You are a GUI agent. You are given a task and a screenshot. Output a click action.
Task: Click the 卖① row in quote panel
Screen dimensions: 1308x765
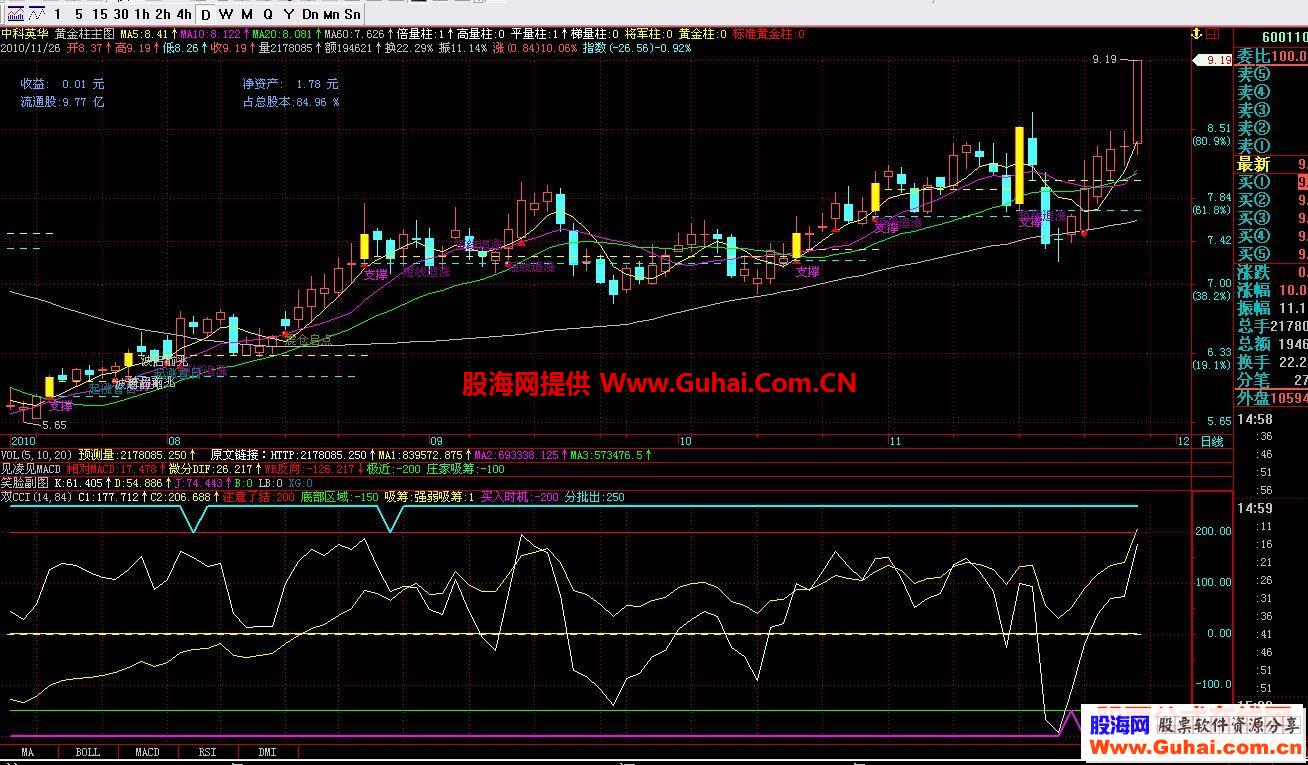(x=1272, y=147)
